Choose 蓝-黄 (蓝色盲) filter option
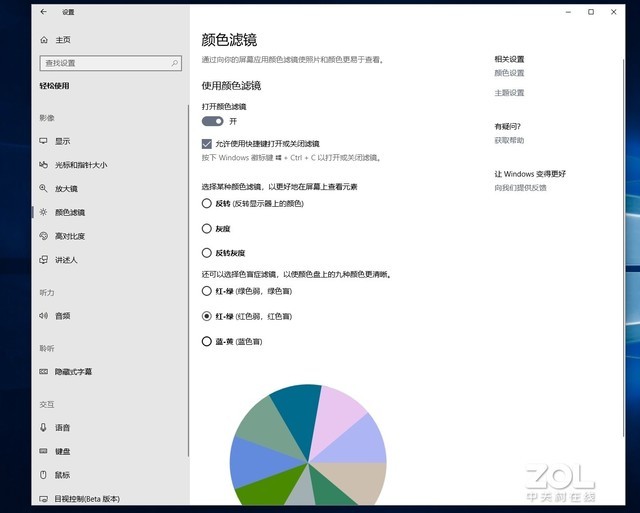This screenshot has height=513, width=640. (207, 341)
